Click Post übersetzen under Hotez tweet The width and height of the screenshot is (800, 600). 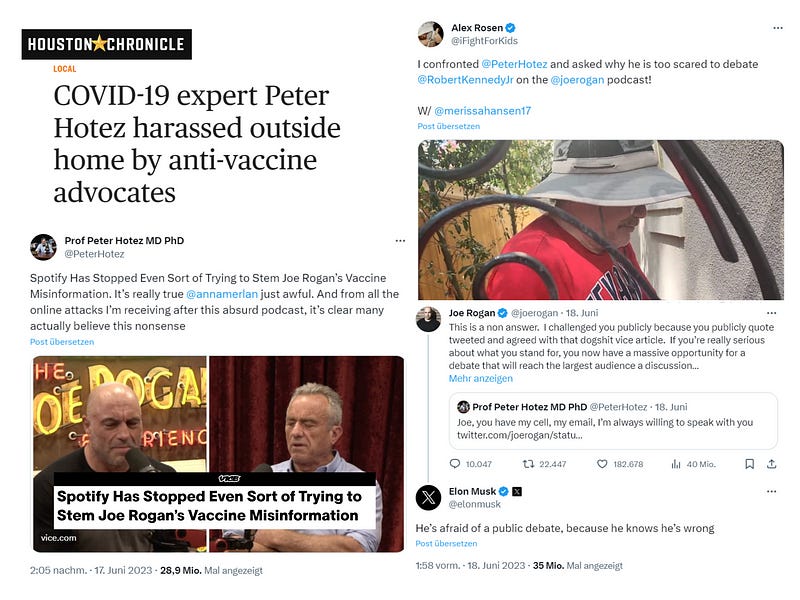tap(62, 342)
